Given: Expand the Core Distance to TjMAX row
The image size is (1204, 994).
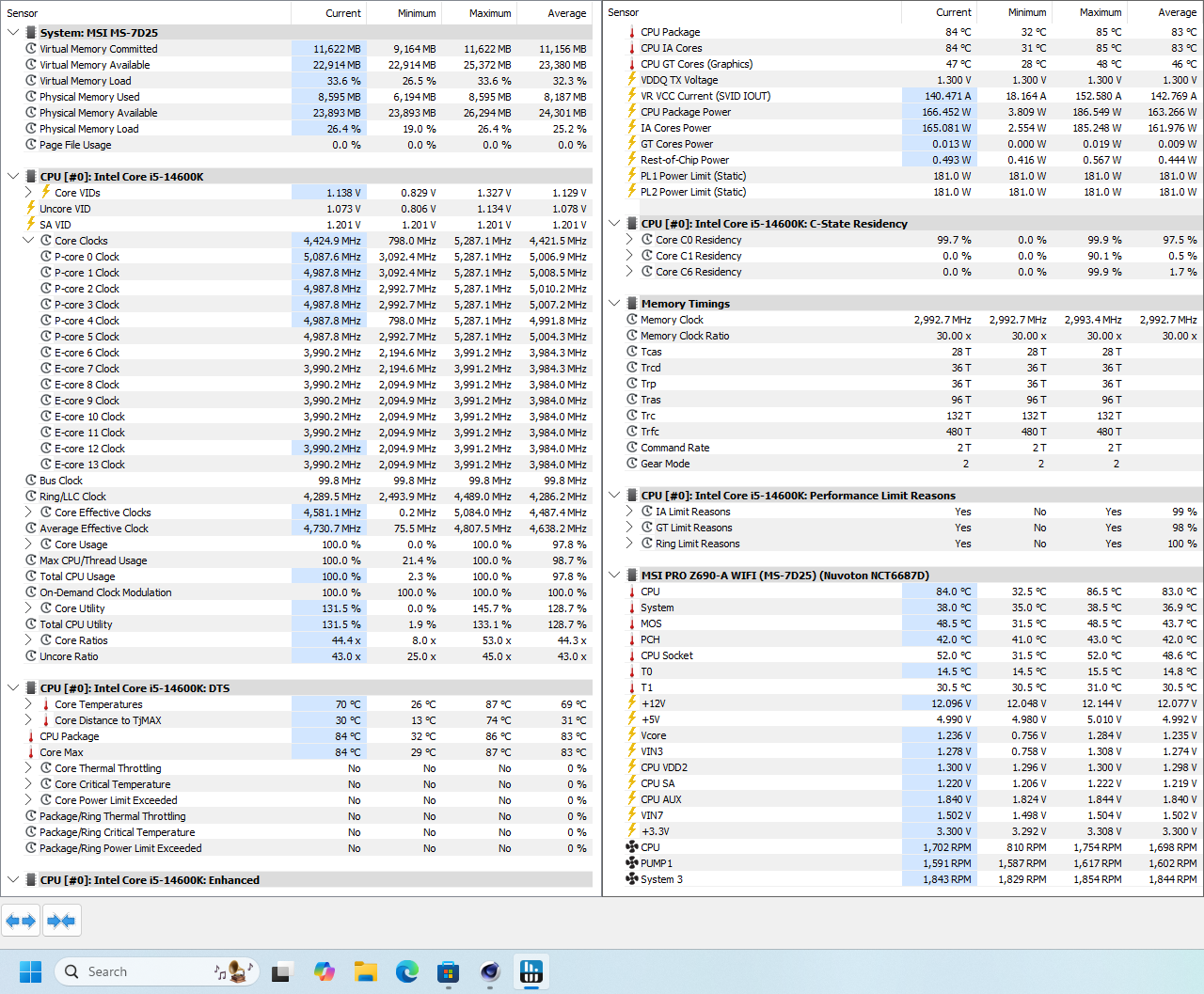Looking at the screenshot, I should [28, 720].
